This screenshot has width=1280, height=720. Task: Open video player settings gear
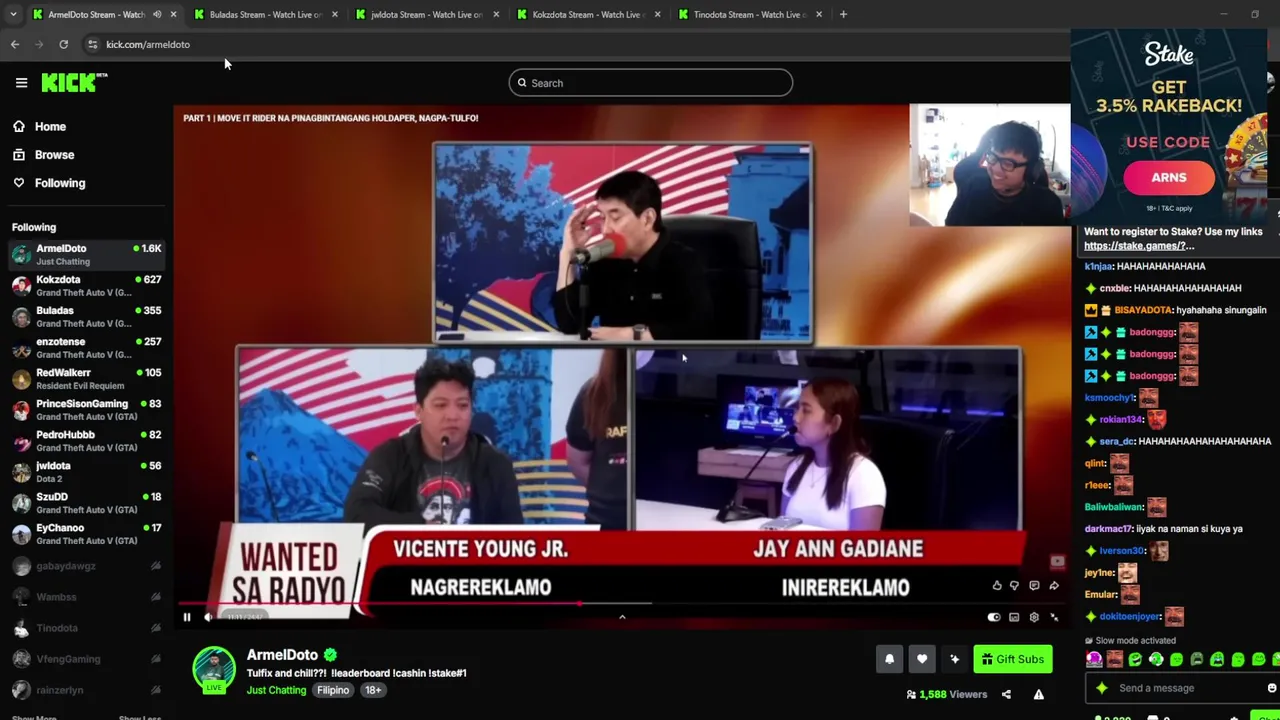[x=1034, y=617]
